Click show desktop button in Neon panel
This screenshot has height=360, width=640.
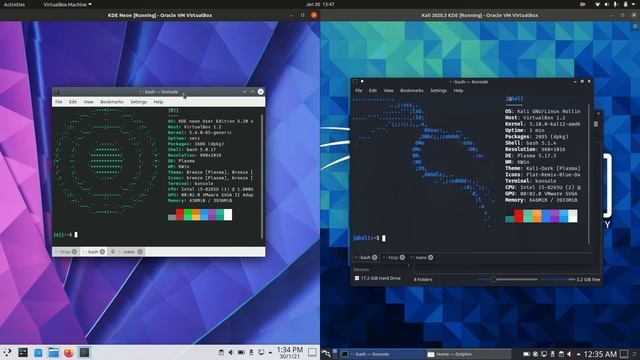click(x=312, y=352)
